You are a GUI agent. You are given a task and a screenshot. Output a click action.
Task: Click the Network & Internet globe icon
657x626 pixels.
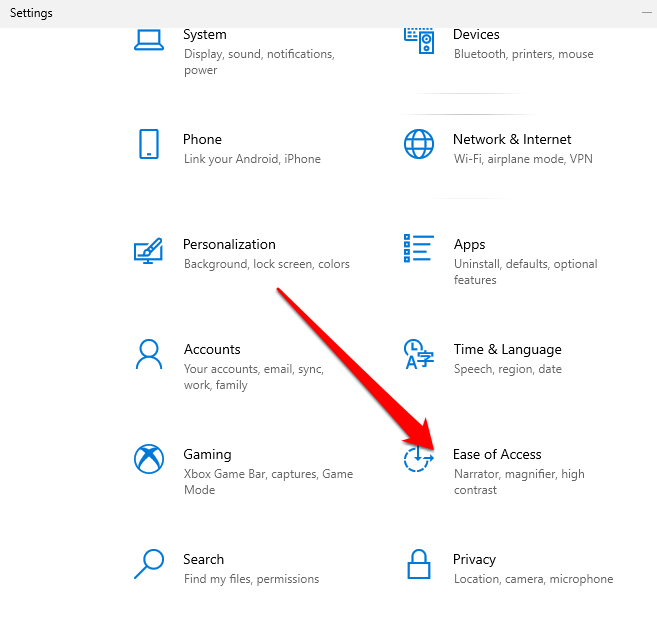point(419,144)
